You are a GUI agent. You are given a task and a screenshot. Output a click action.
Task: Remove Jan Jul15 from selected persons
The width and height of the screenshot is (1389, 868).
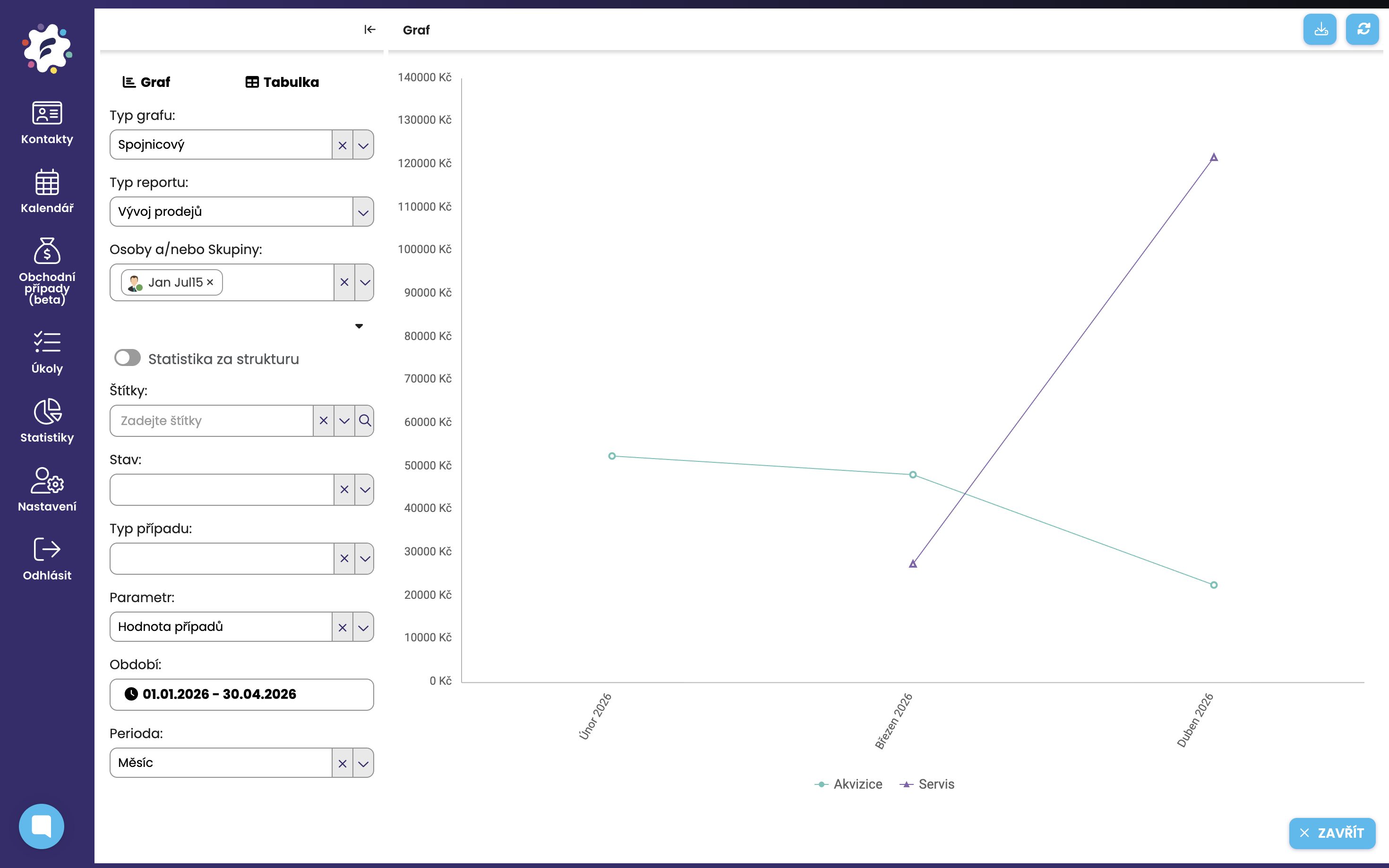click(210, 282)
